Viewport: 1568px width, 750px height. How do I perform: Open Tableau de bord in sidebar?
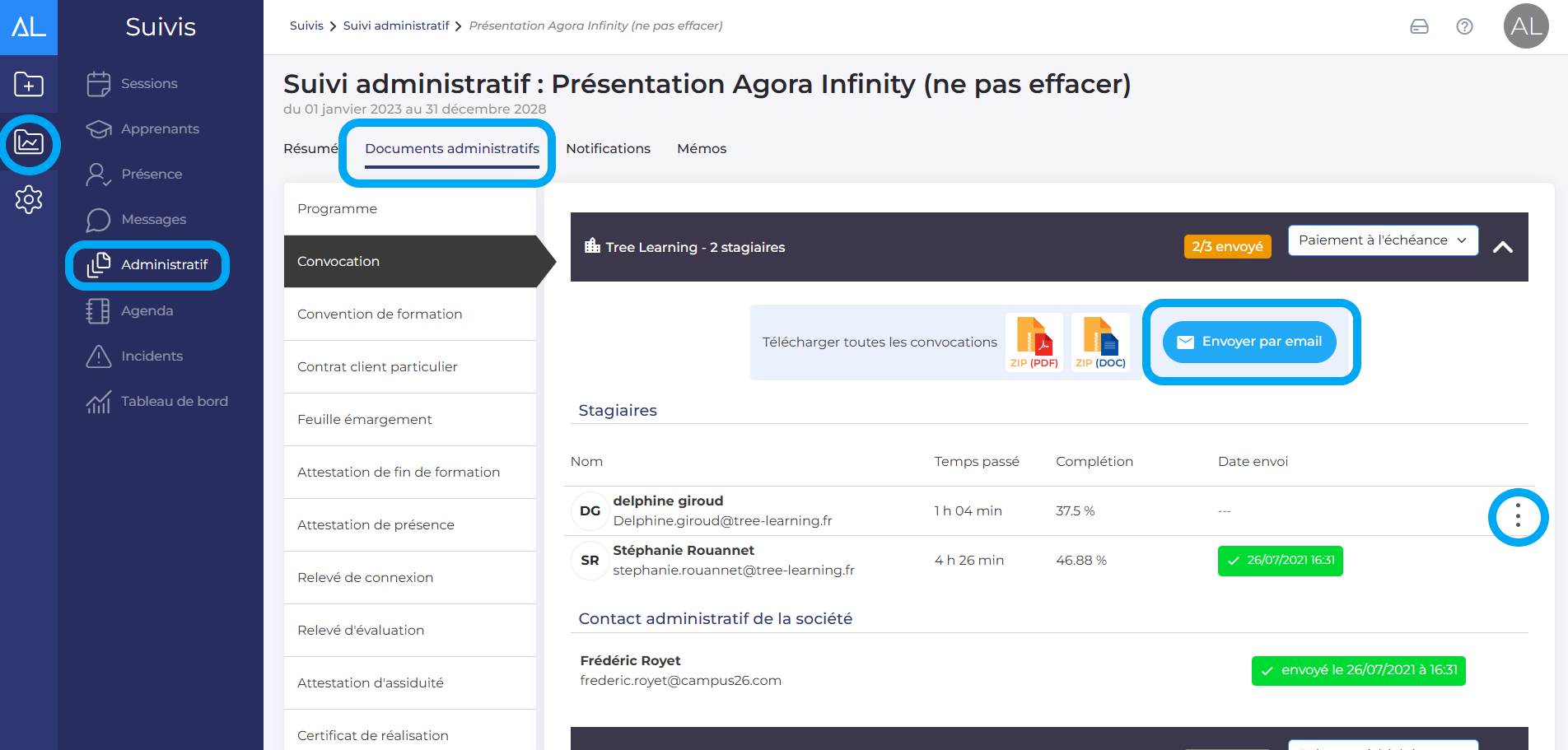point(174,402)
